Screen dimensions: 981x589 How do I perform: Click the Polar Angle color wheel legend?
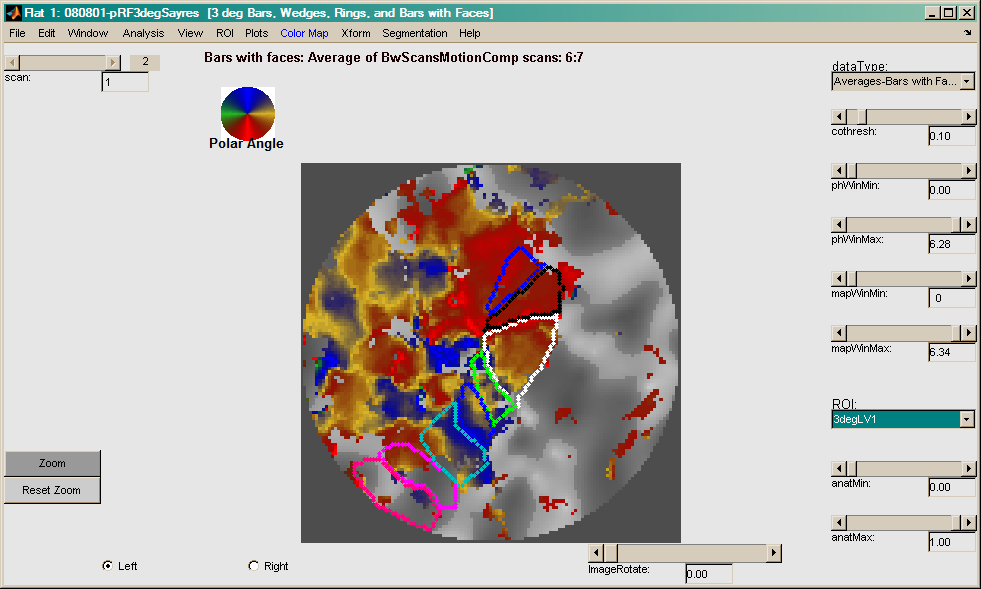point(246,112)
